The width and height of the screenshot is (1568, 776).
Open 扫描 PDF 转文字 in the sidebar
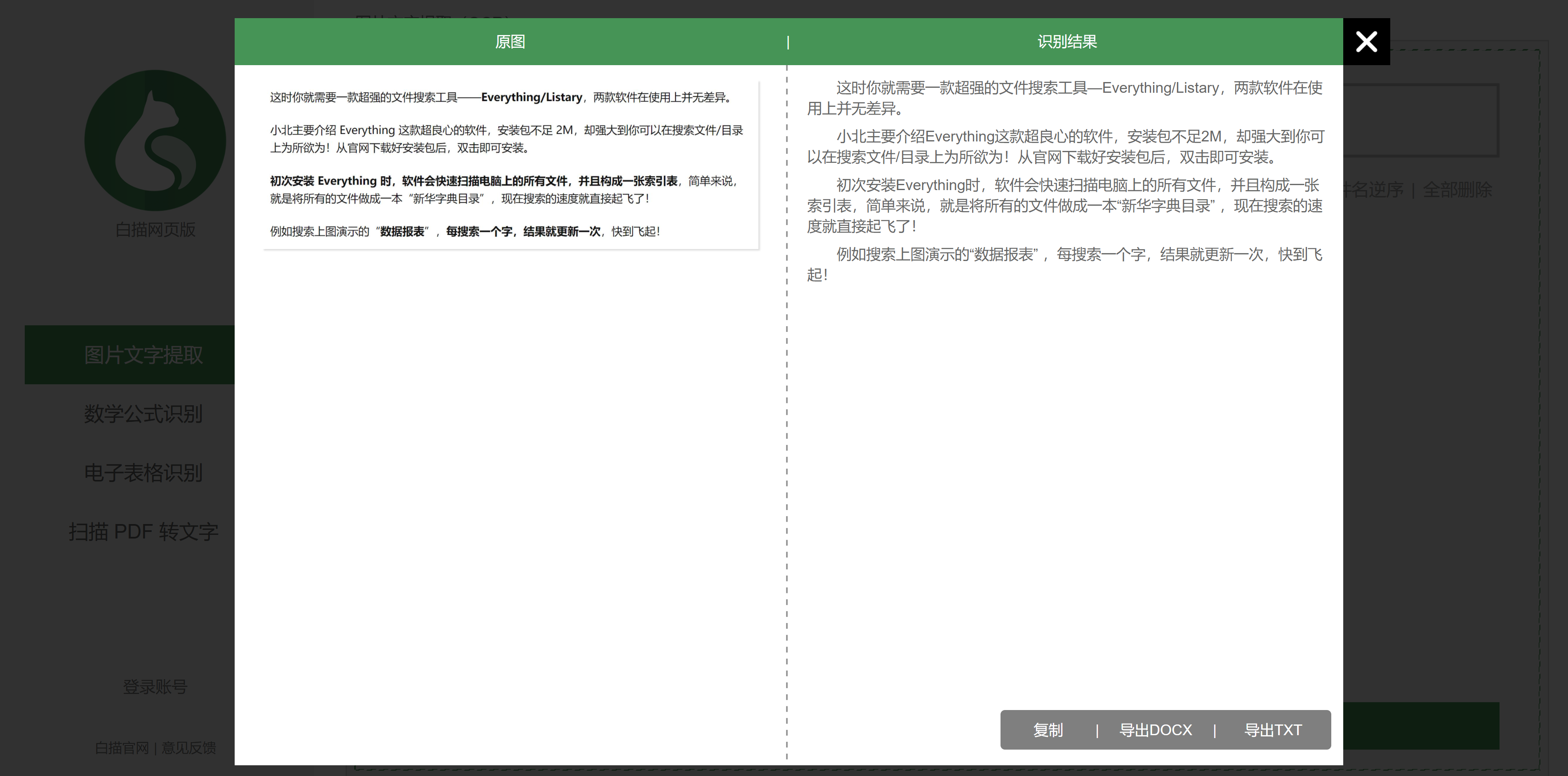(x=143, y=531)
